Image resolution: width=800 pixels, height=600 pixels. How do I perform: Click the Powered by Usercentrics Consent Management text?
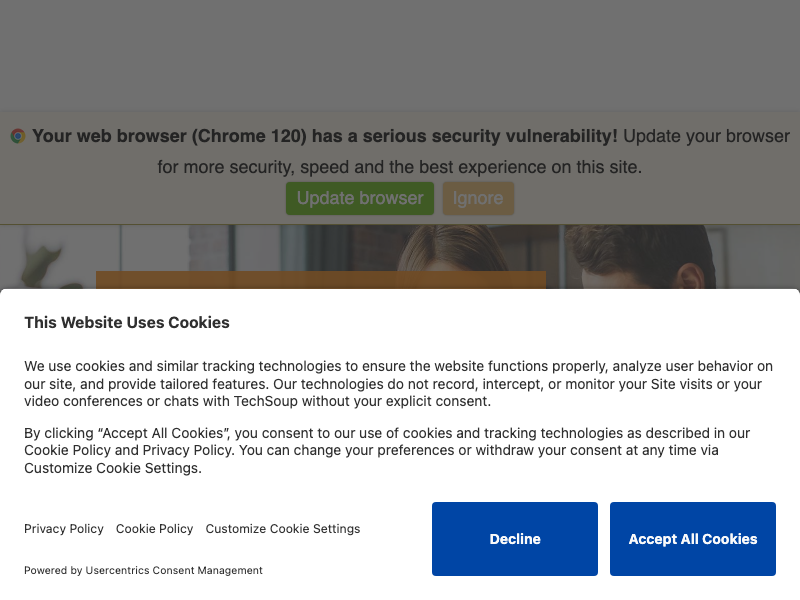point(143,570)
